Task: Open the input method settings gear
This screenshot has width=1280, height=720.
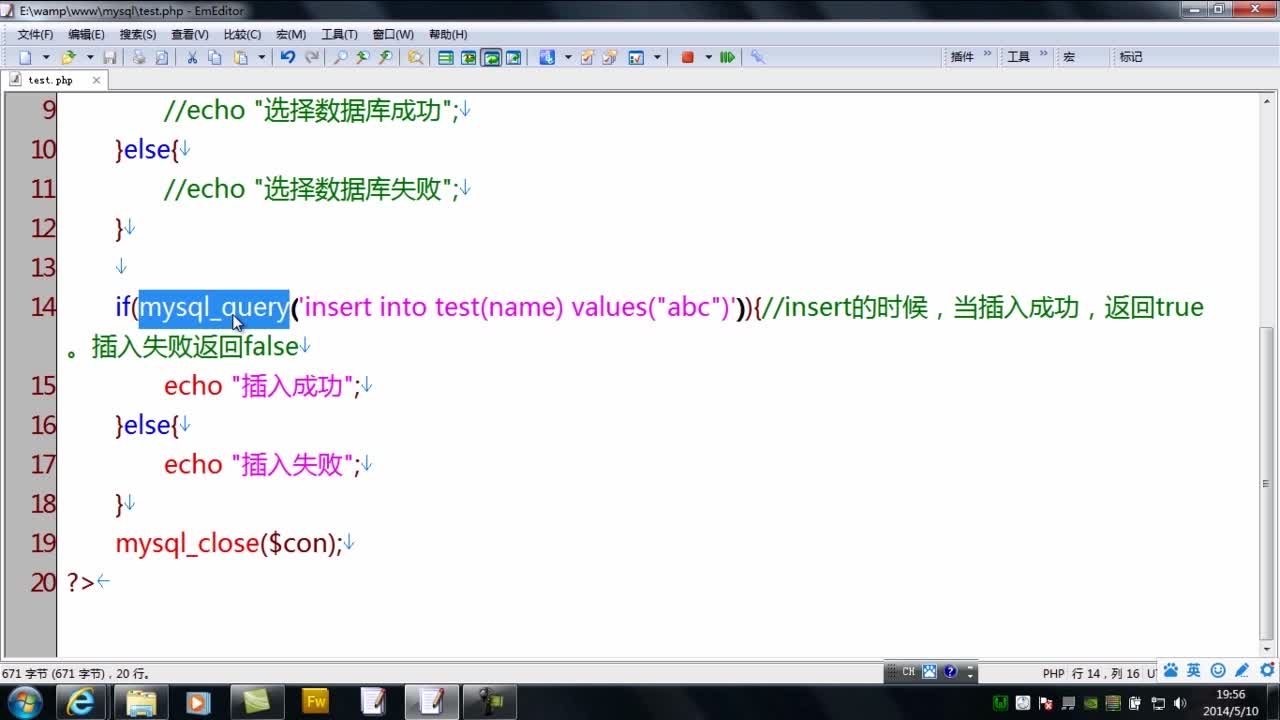Action: (1266, 670)
